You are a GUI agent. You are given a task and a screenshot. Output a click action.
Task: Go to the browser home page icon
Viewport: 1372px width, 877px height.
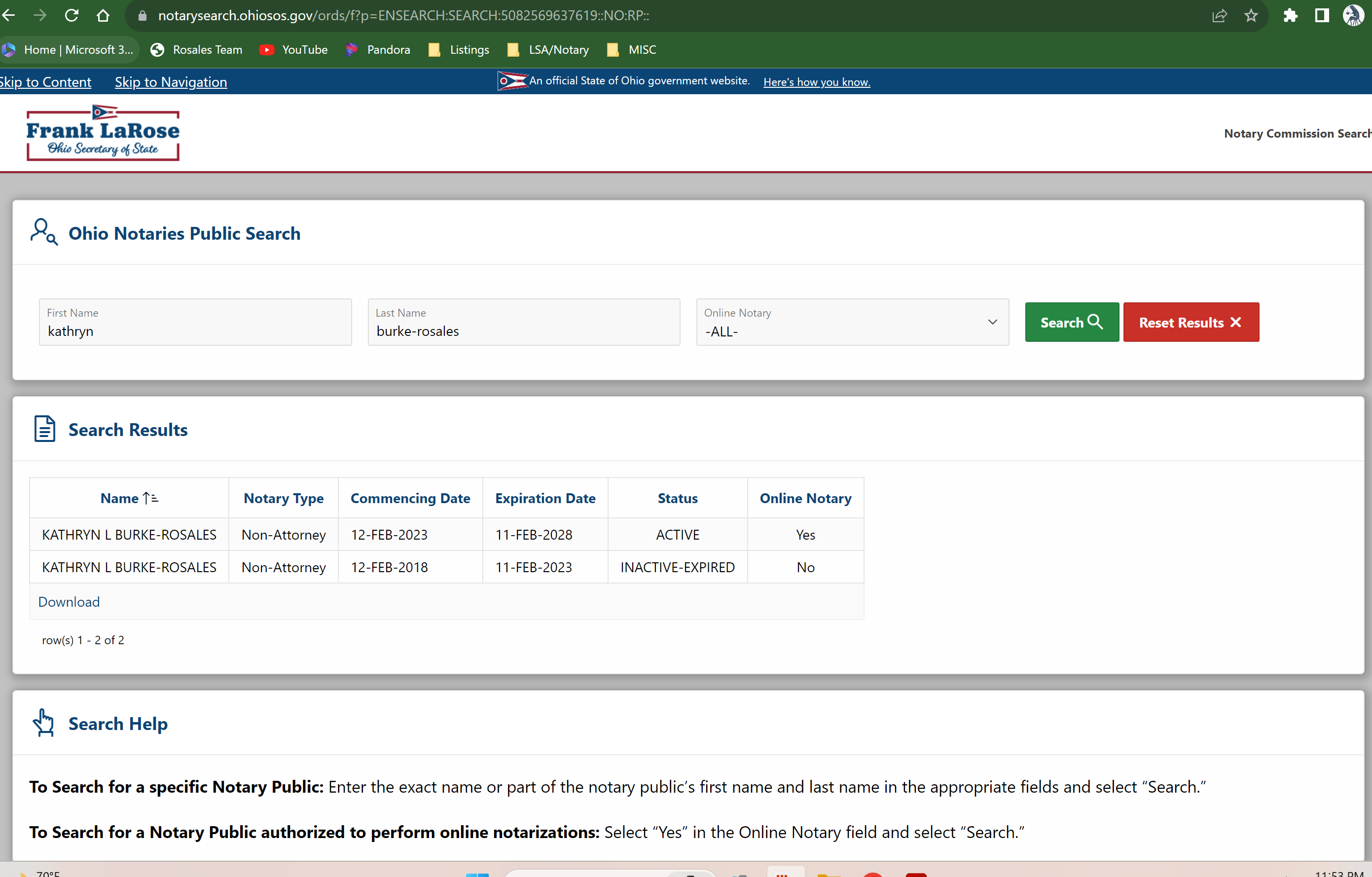click(x=103, y=15)
